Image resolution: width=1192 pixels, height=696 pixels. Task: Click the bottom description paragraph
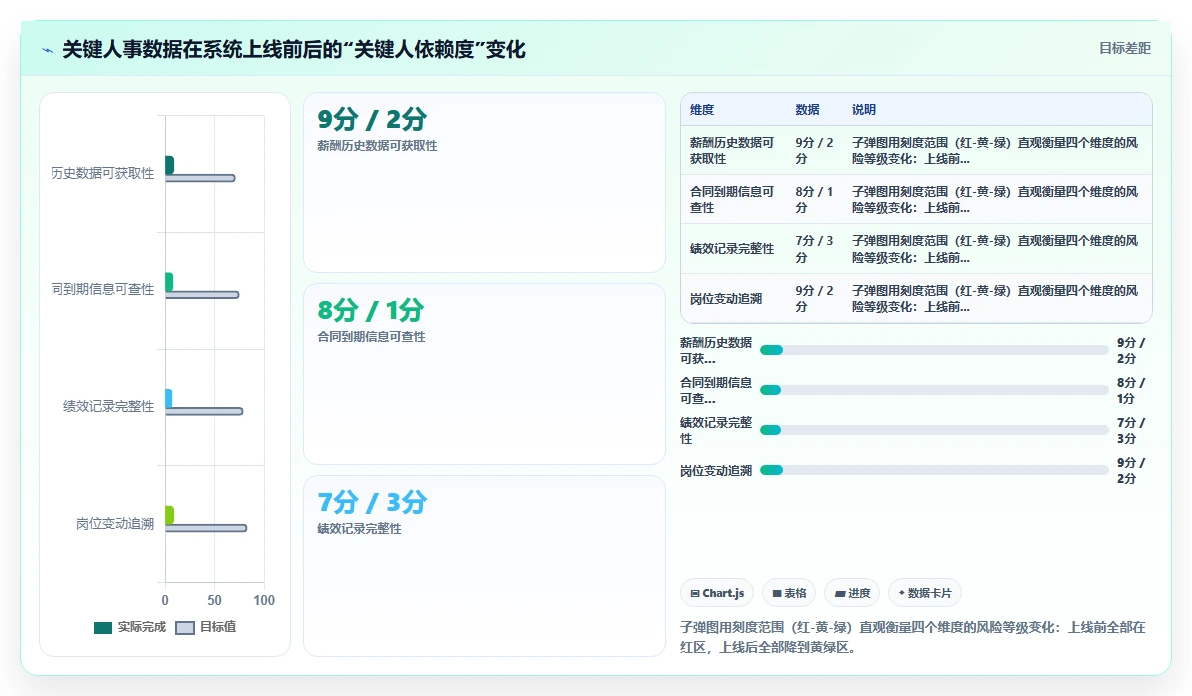tap(912, 637)
